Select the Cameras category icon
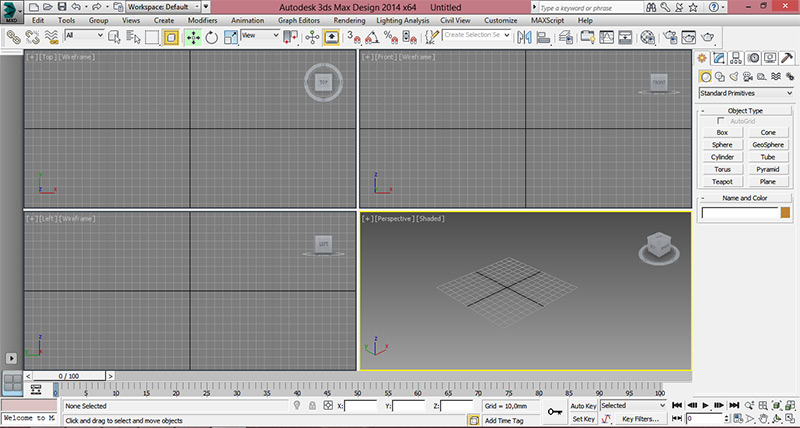The height and width of the screenshot is (428, 800). click(748, 77)
